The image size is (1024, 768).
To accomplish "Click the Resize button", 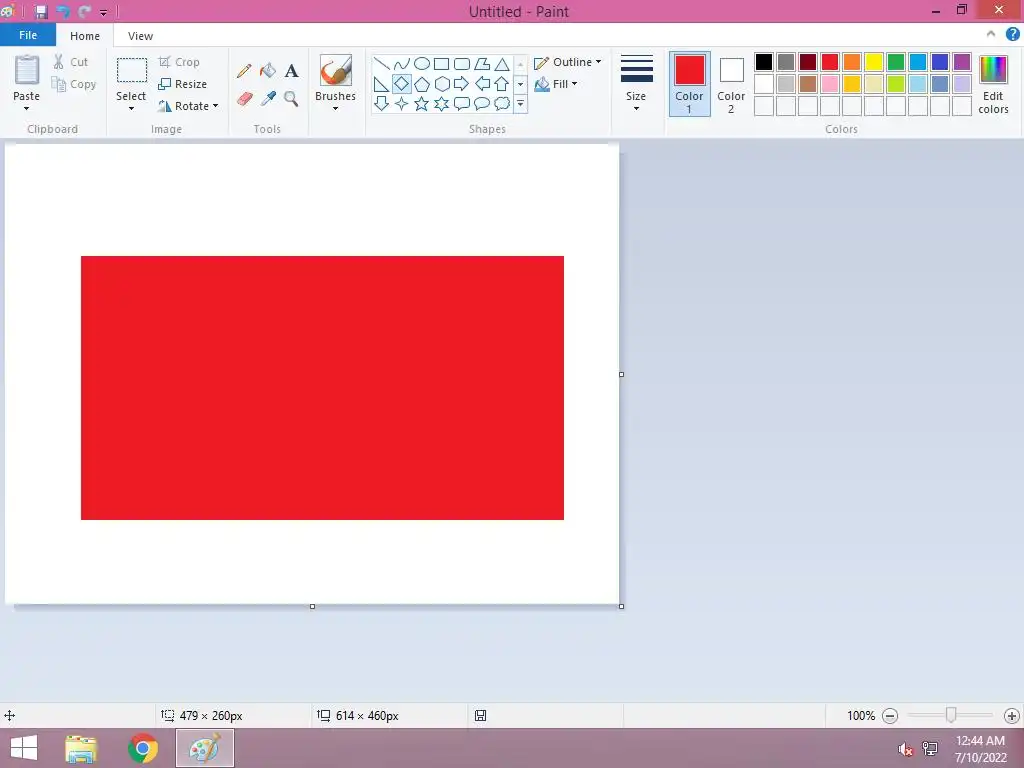I will click(x=183, y=84).
